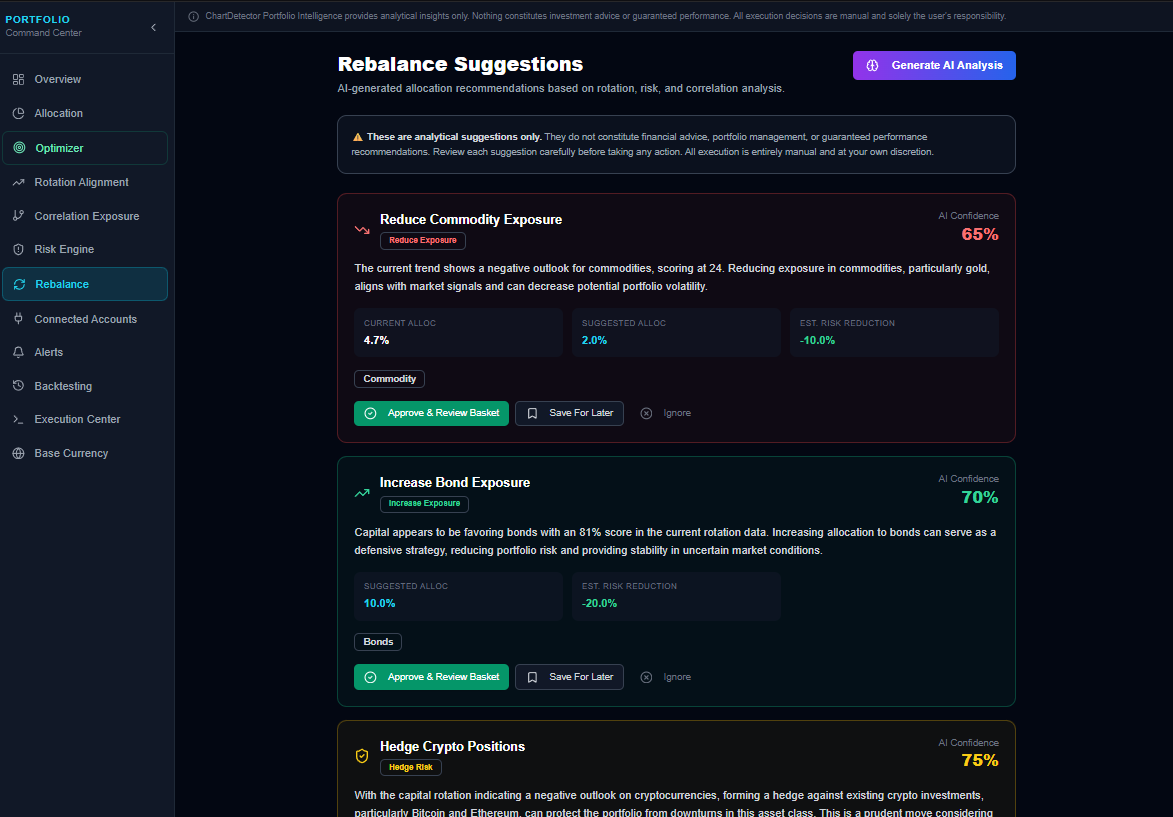Click the 75% AI Confidence value

[x=979, y=761]
